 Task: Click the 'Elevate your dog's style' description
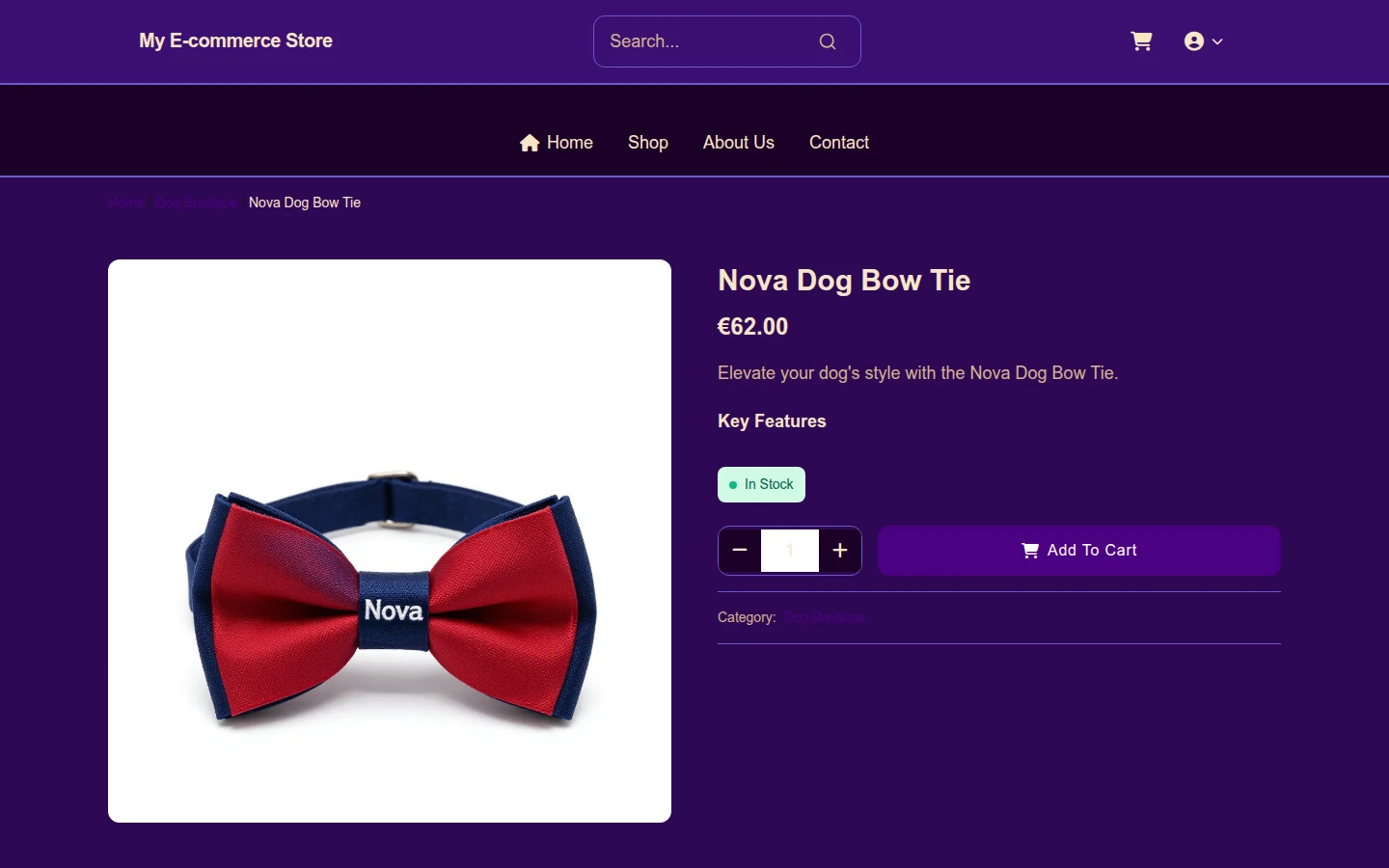[x=918, y=373]
